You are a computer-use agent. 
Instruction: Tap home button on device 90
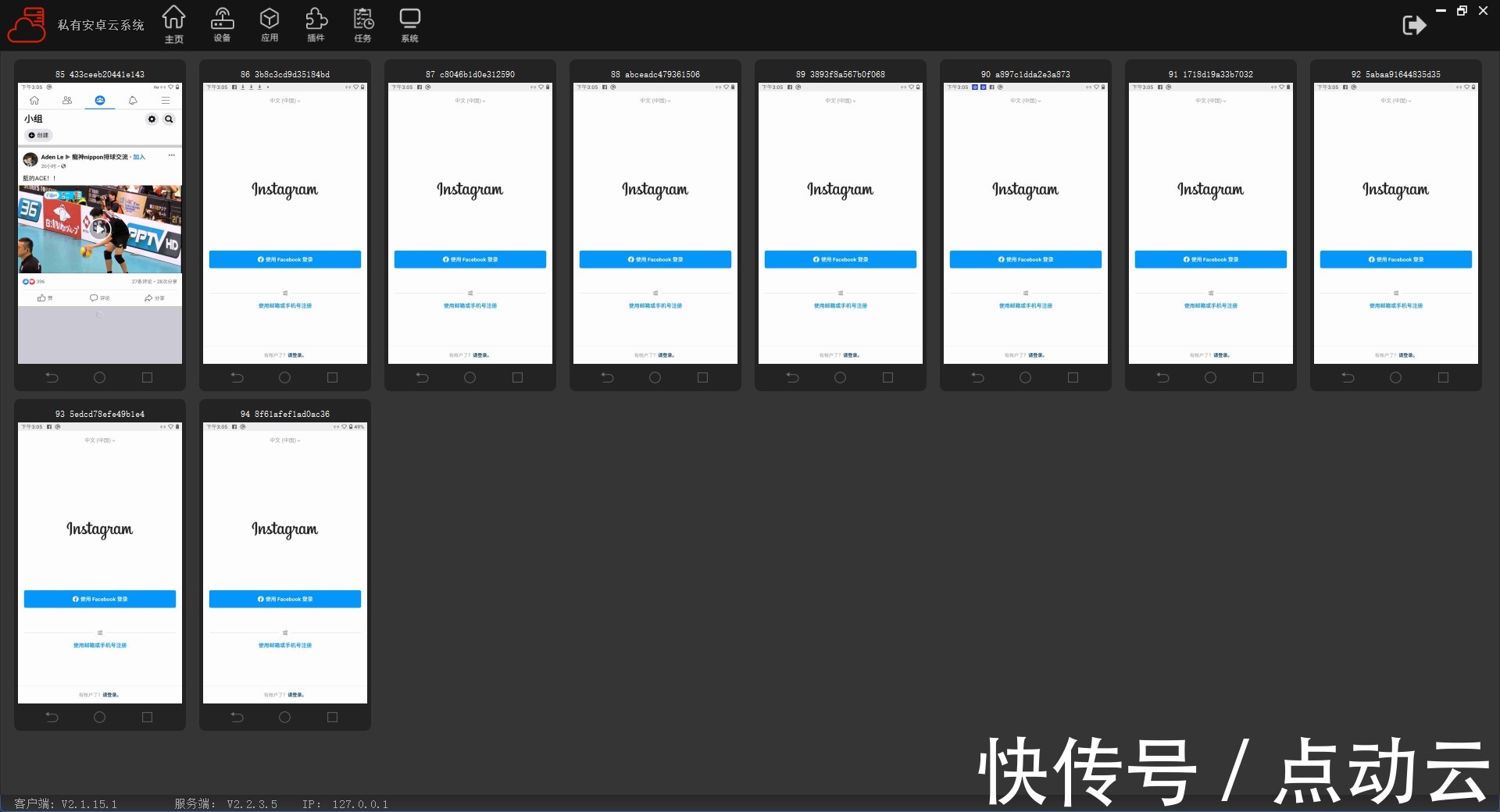tap(1026, 378)
